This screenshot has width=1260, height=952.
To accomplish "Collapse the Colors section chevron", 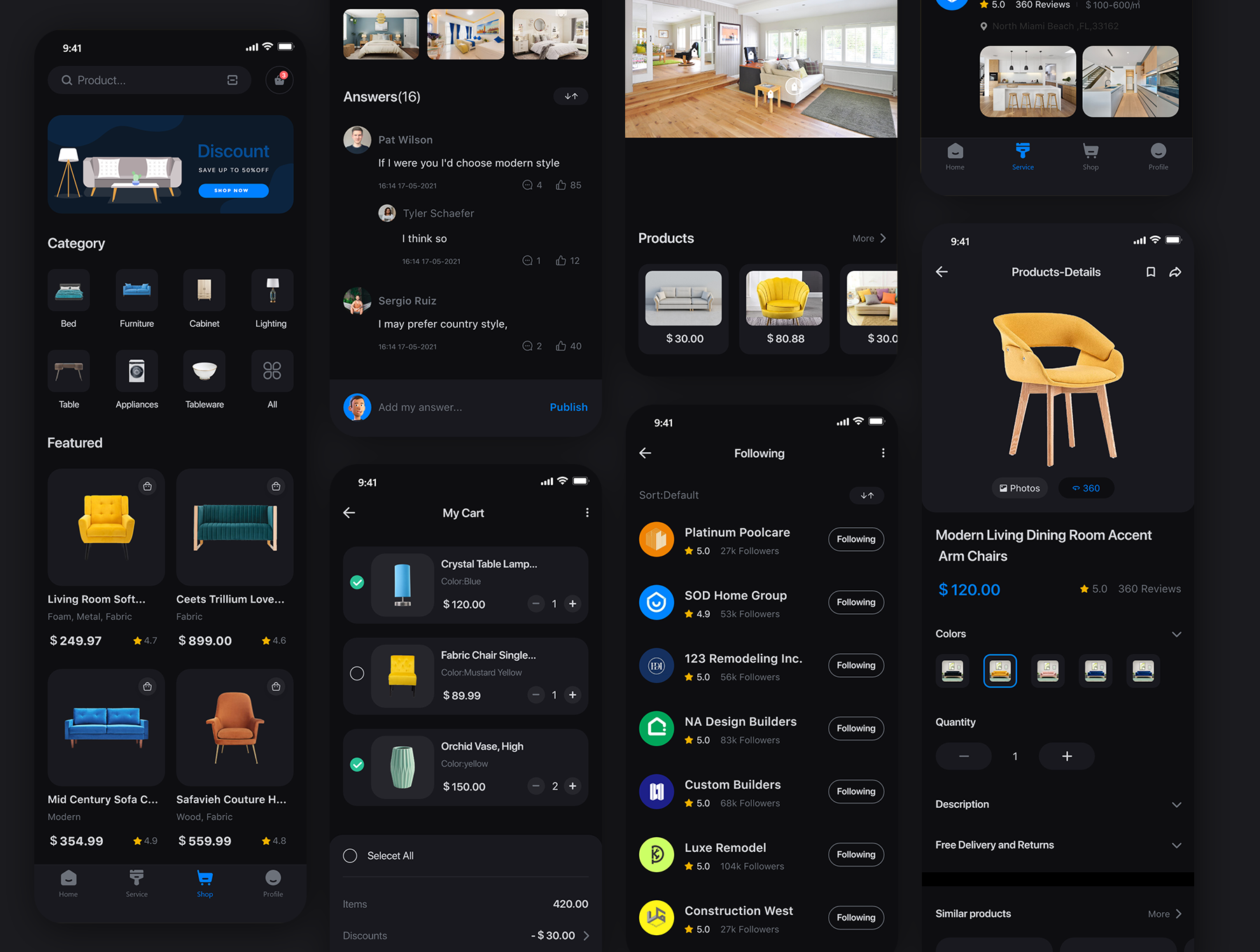I will [1176, 634].
